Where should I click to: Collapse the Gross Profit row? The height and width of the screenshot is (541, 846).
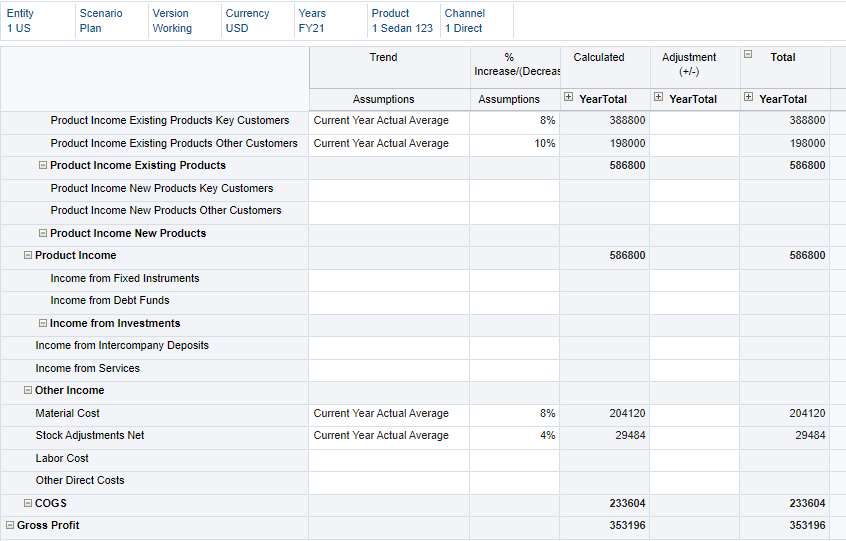pos(10,525)
